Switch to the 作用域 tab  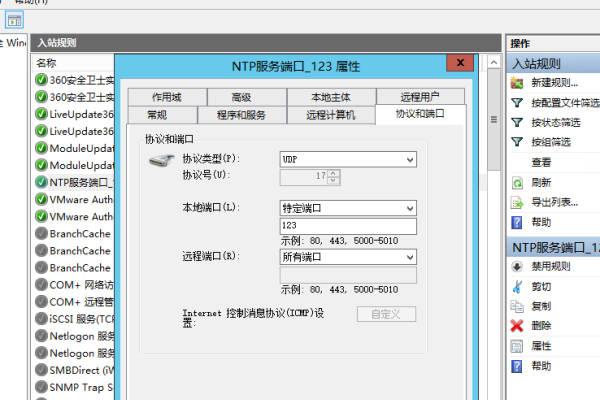point(167,97)
